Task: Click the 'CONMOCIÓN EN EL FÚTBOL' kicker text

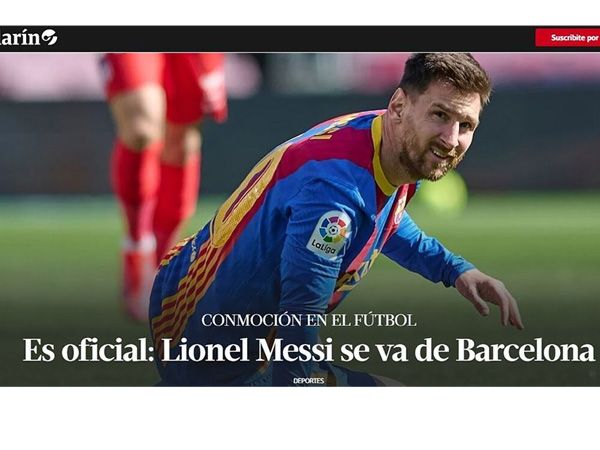Action: point(309,320)
